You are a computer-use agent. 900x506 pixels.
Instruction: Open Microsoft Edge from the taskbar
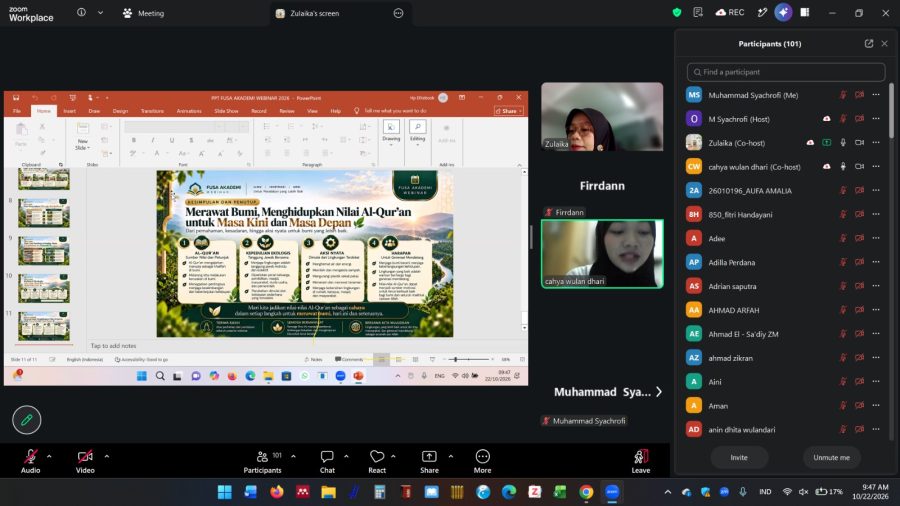click(x=509, y=492)
